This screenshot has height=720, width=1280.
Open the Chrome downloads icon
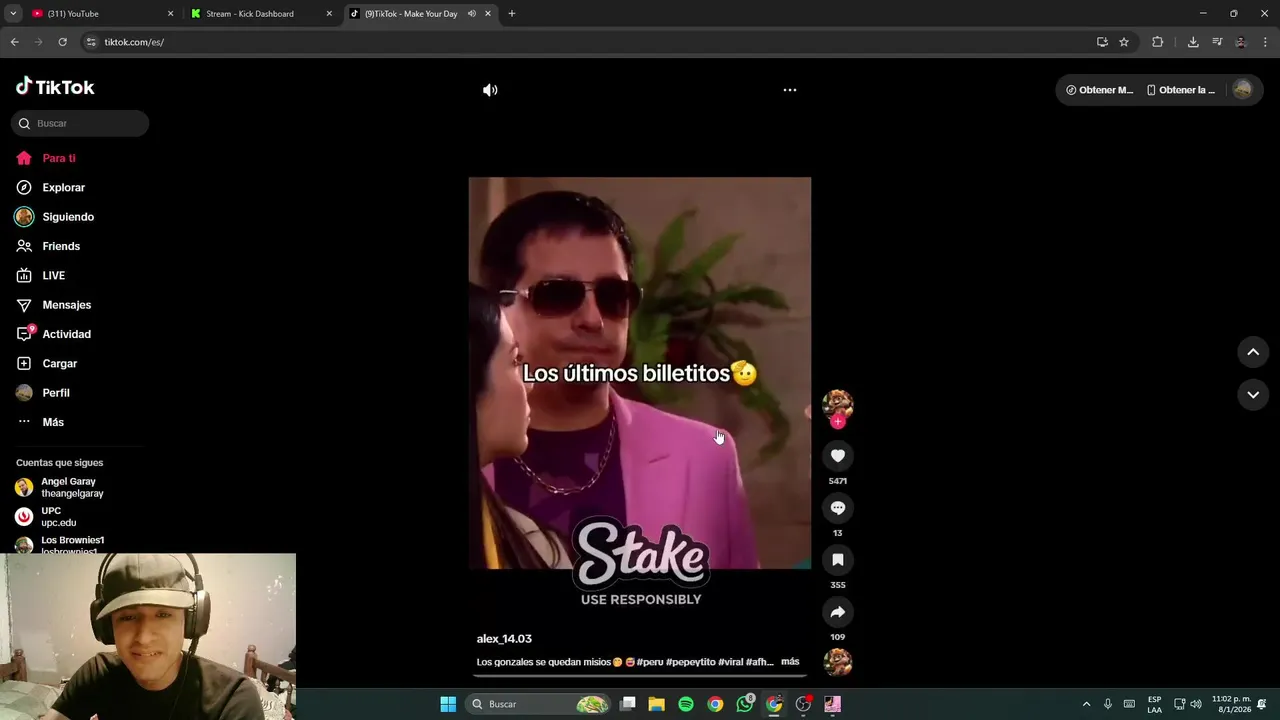1193,42
